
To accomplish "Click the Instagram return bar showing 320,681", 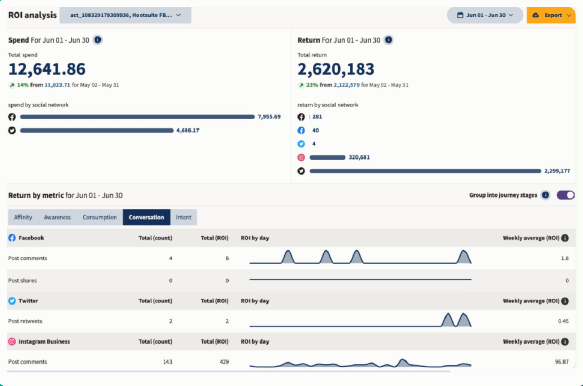I will click(x=327, y=157).
